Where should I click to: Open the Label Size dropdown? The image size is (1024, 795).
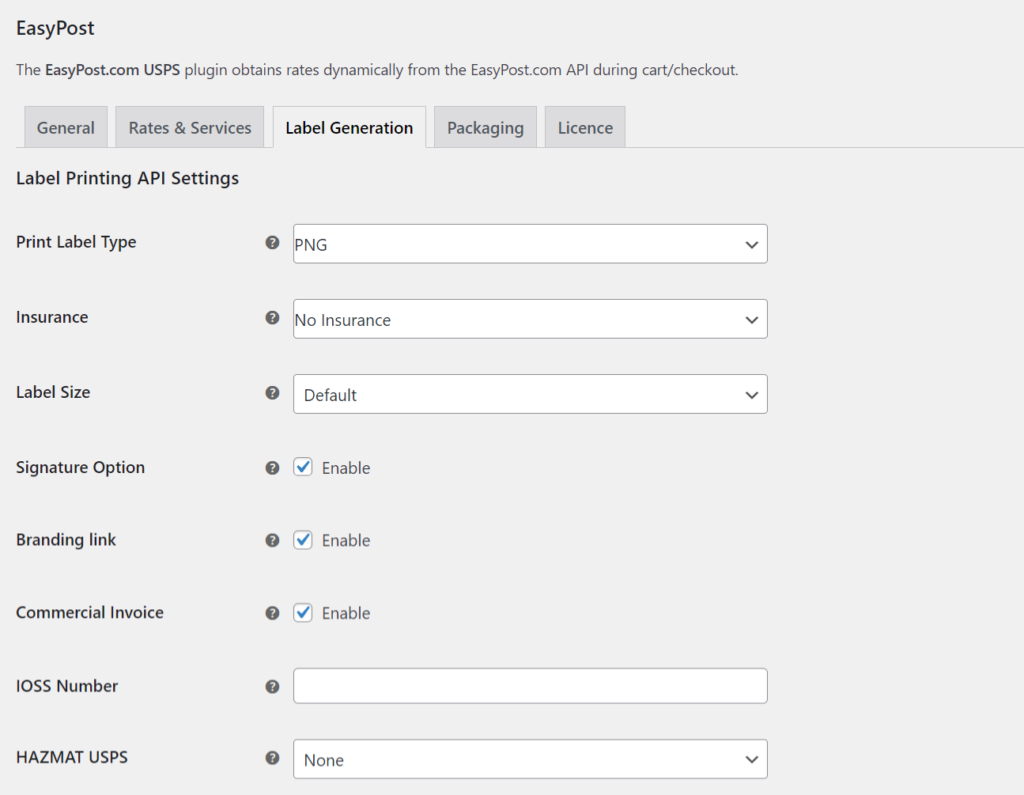pos(530,394)
